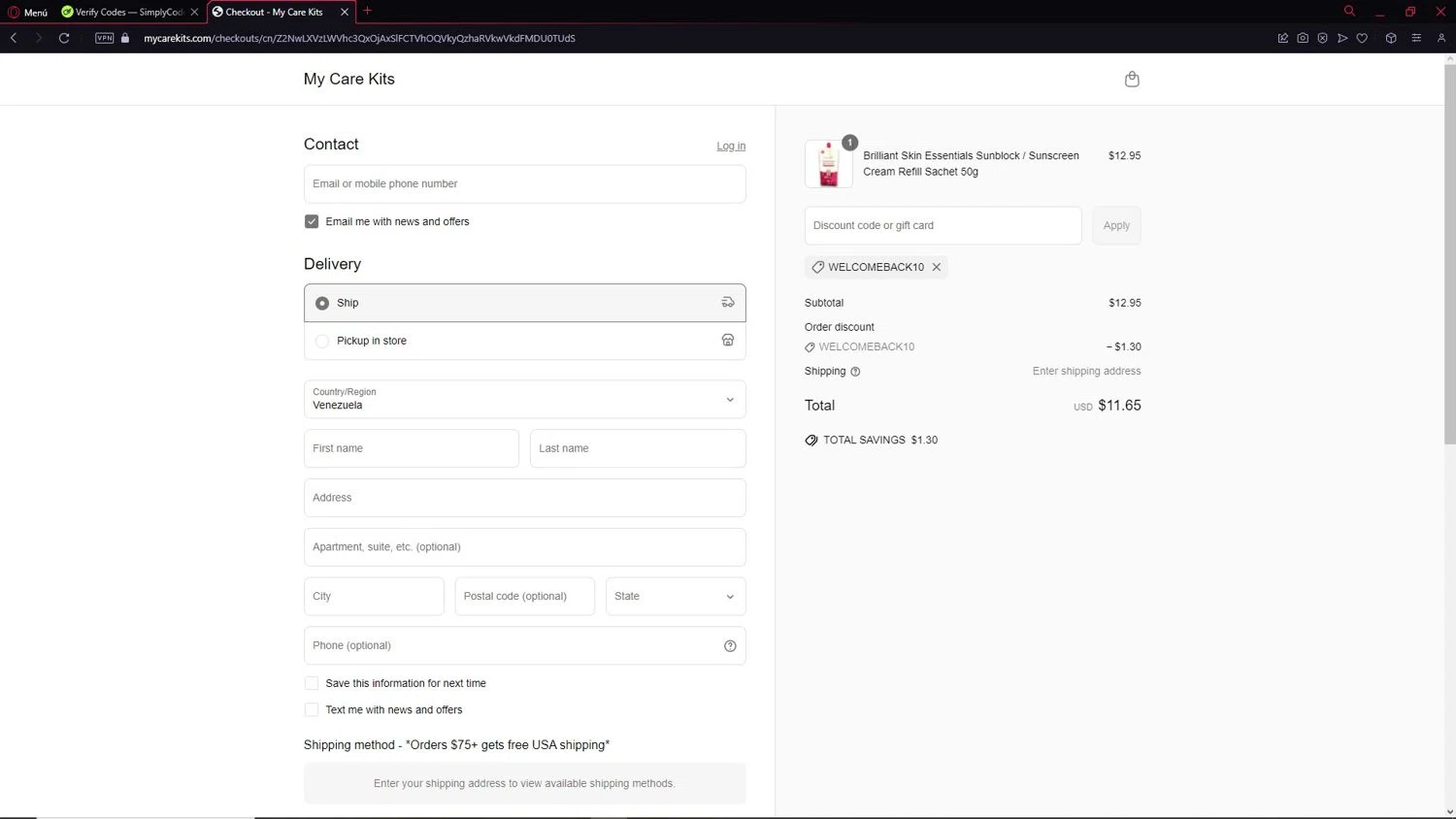Screen dimensions: 1456x819
Task: Go back to the previous page
Action: point(14,38)
